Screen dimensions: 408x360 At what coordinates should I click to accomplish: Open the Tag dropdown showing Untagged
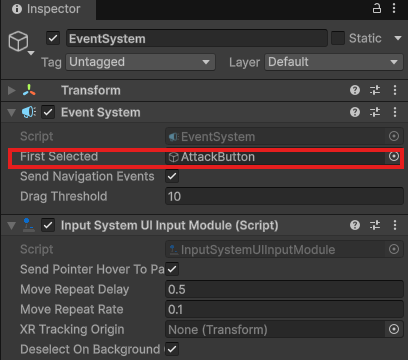click(x=141, y=62)
